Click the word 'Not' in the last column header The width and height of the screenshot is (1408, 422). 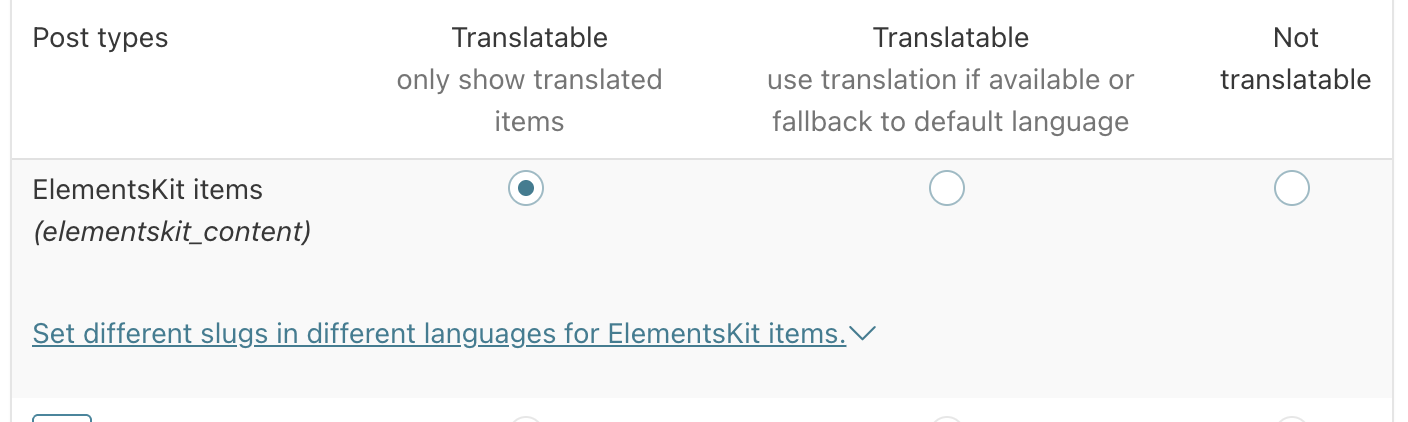(1295, 38)
